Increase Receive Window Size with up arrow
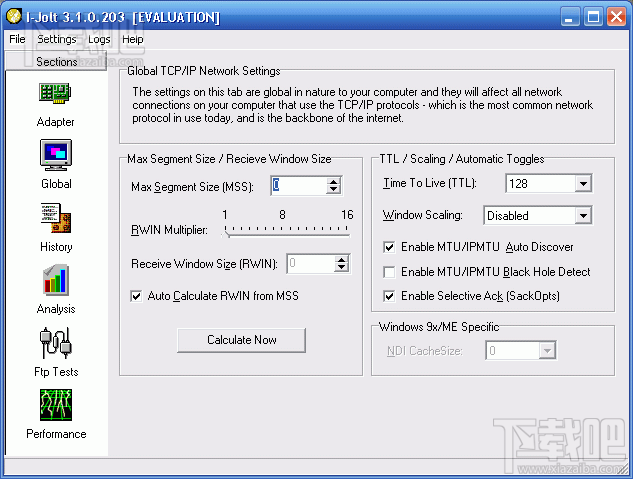This screenshot has height=479, width=633. [342, 260]
